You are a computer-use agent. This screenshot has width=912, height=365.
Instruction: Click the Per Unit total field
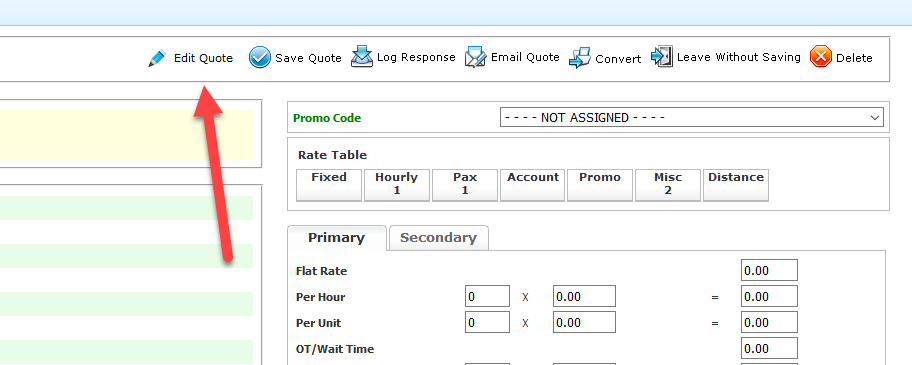[x=769, y=322]
